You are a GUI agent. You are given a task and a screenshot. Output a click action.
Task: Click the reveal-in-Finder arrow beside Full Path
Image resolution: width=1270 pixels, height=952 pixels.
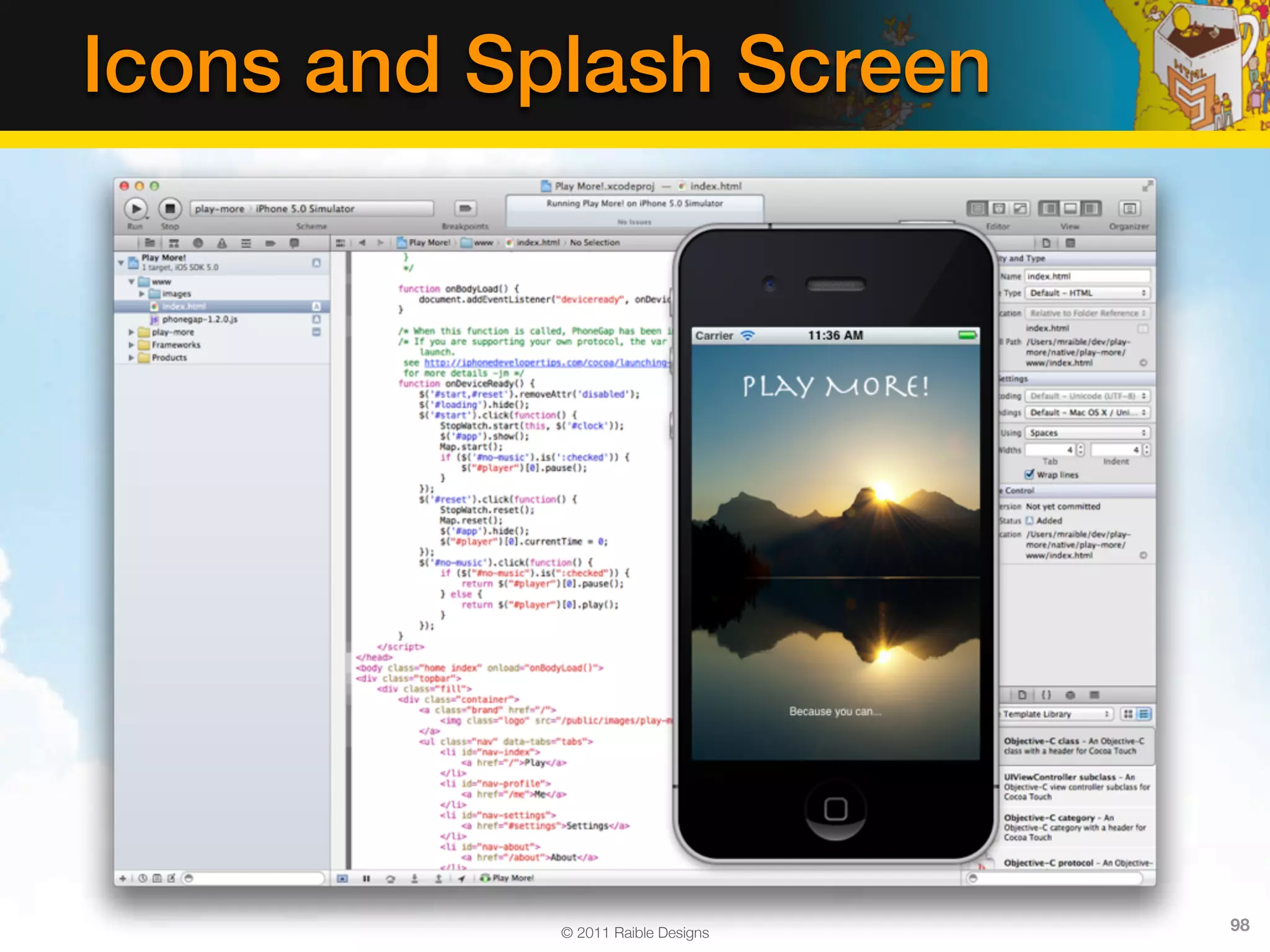(x=1143, y=363)
